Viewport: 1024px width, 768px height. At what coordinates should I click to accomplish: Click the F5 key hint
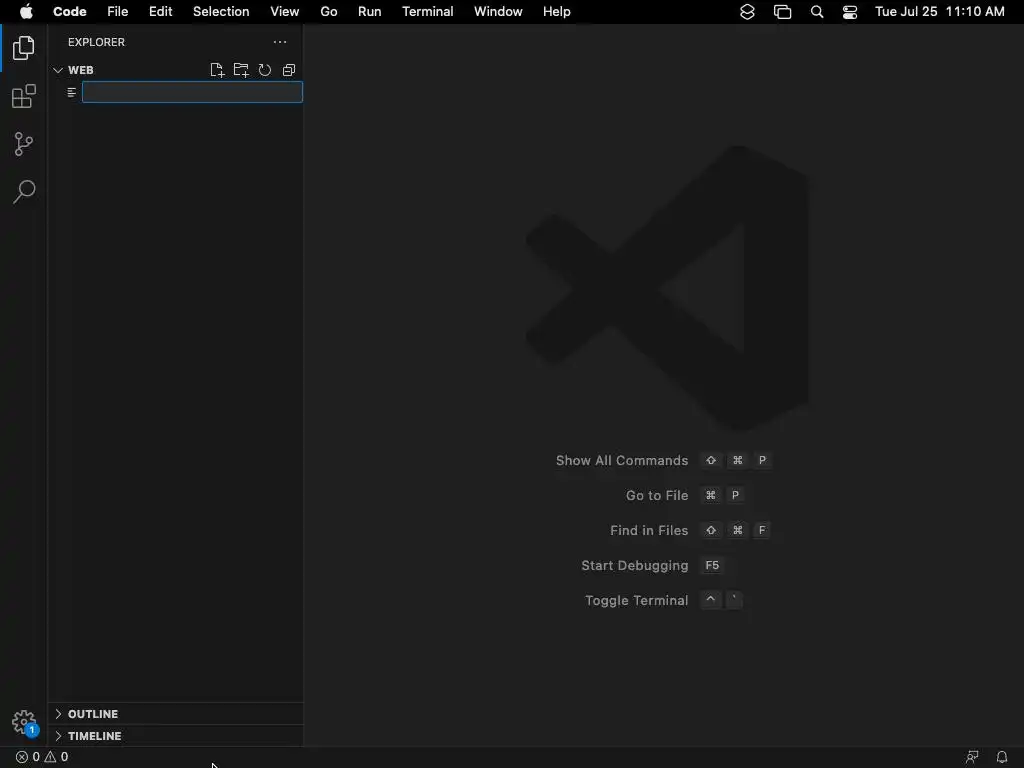(712, 566)
